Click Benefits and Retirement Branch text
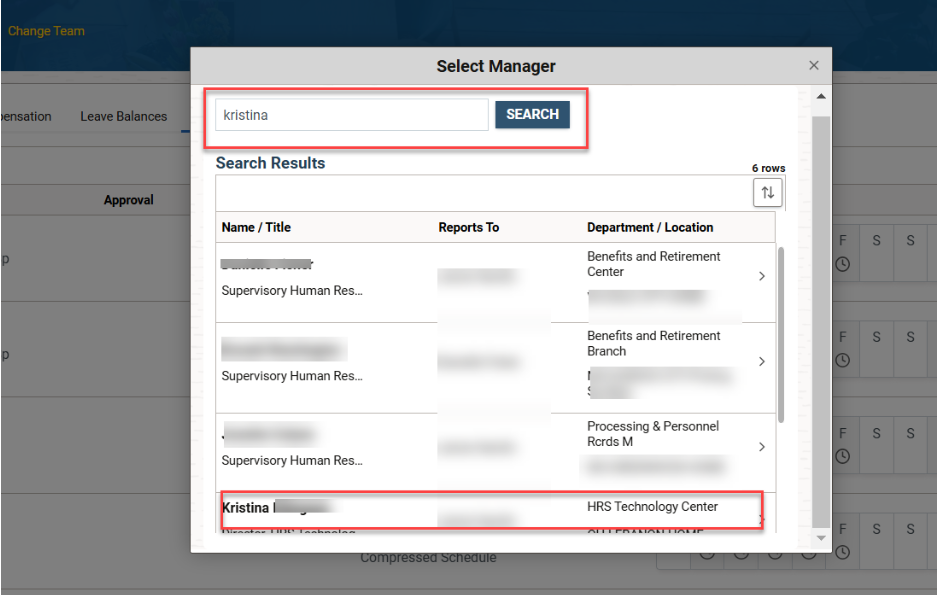Screen dimensions: 937x595 (x=653, y=343)
